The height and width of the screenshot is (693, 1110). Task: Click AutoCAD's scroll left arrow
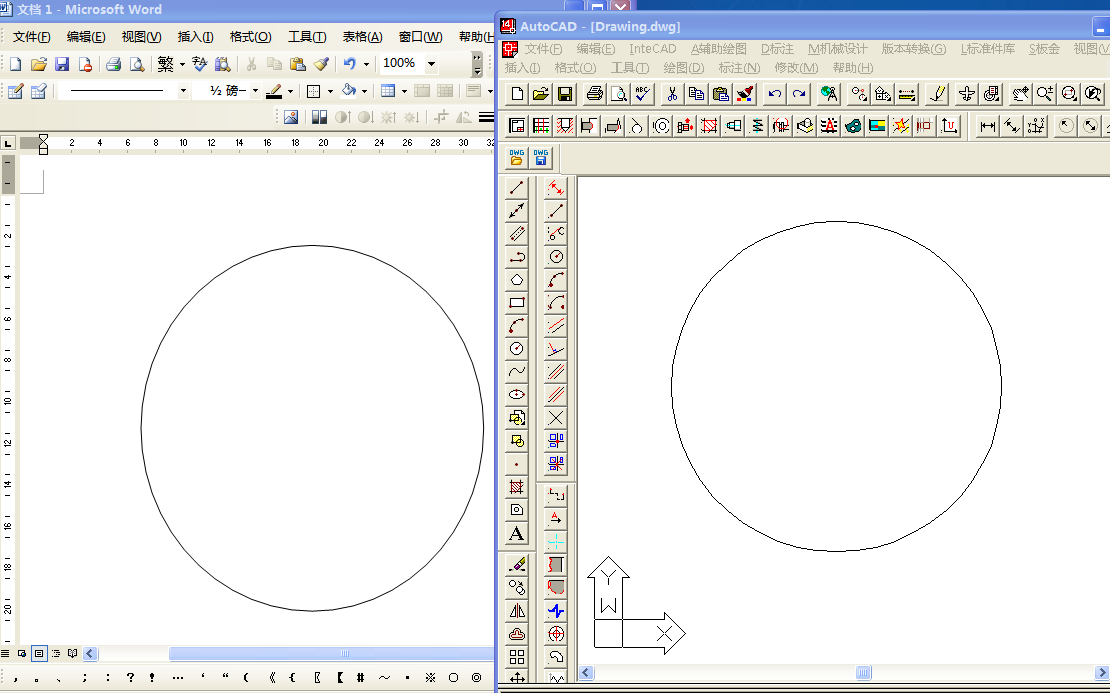(586, 672)
